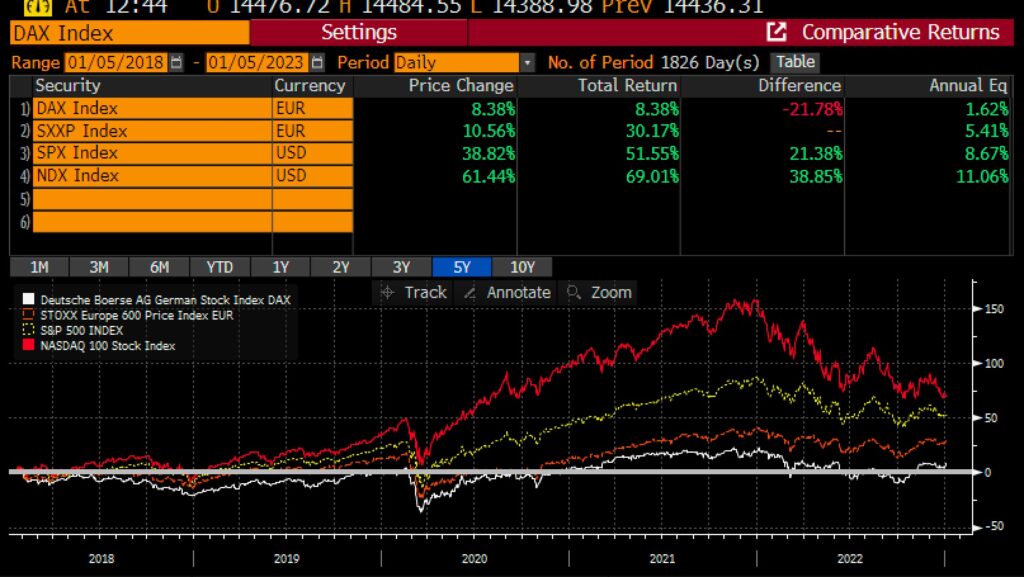The height and width of the screenshot is (577, 1024).
Task: Select the SPX Index security cell
Action: [152, 153]
